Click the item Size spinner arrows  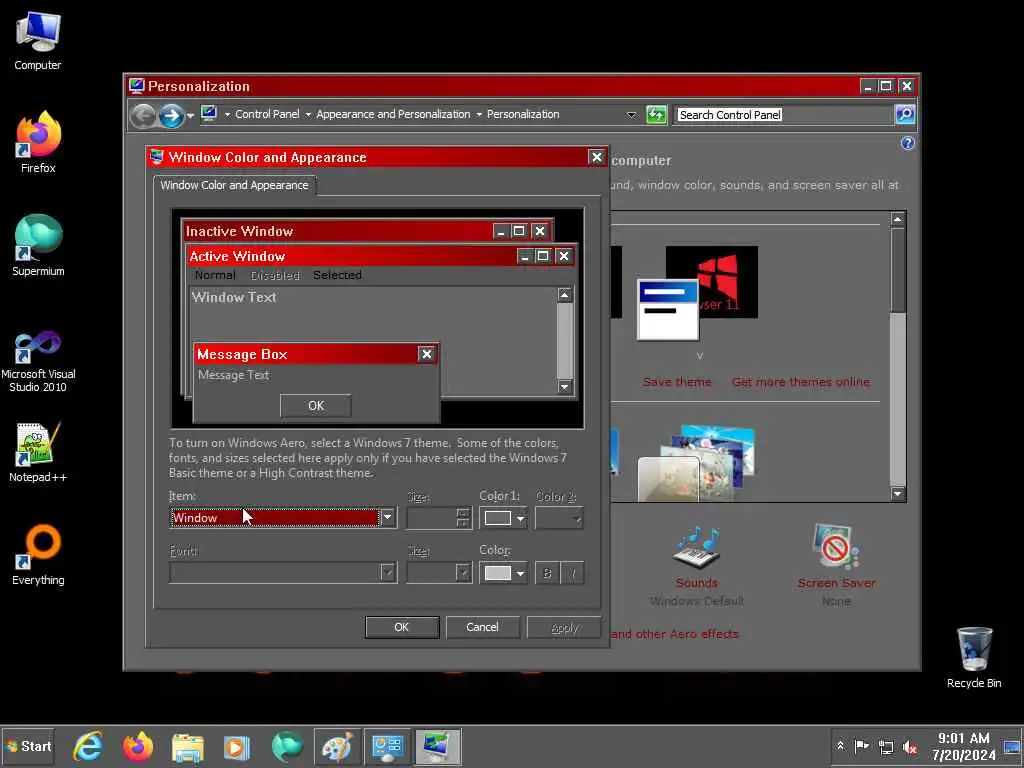463,518
